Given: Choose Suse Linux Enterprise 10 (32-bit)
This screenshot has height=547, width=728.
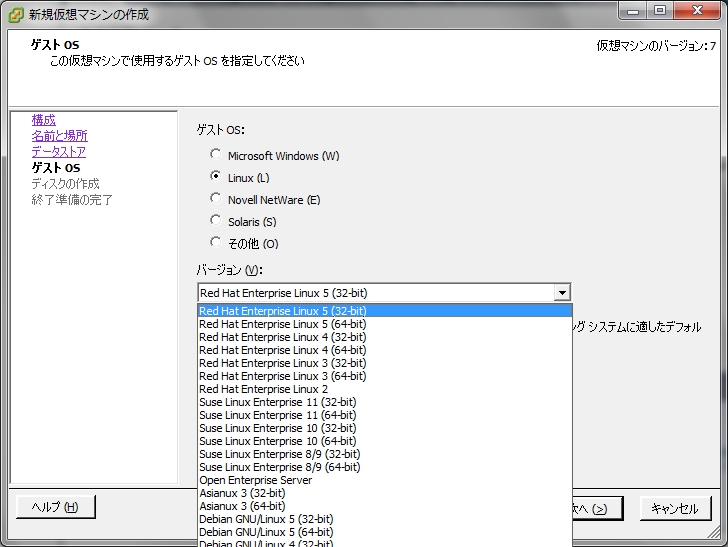Looking at the screenshot, I should tap(385, 428).
